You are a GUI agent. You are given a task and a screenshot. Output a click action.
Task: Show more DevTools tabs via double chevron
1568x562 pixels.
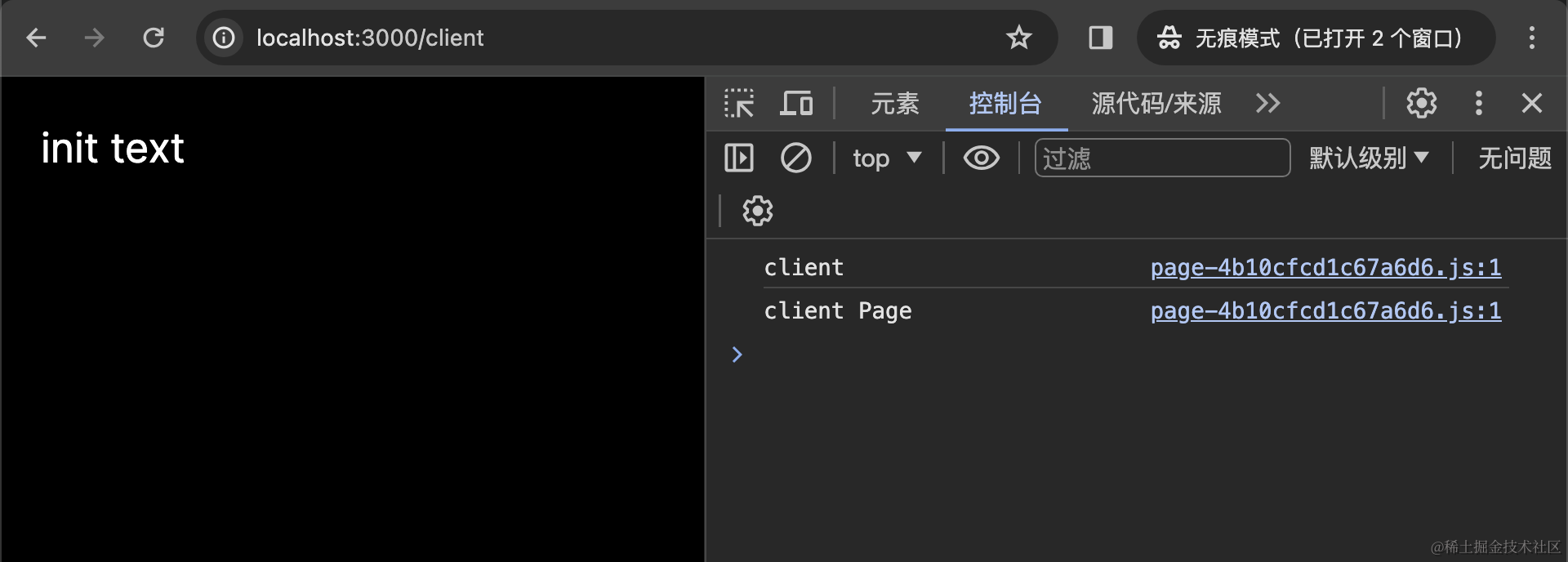pyautogui.click(x=1267, y=104)
